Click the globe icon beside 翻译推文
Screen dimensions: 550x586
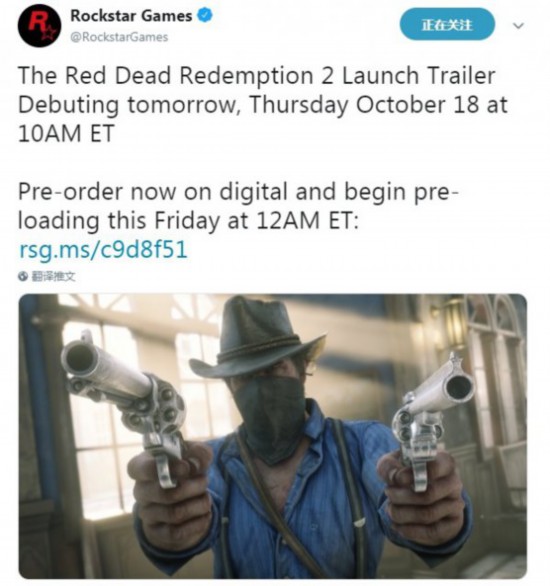coord(23,276)
